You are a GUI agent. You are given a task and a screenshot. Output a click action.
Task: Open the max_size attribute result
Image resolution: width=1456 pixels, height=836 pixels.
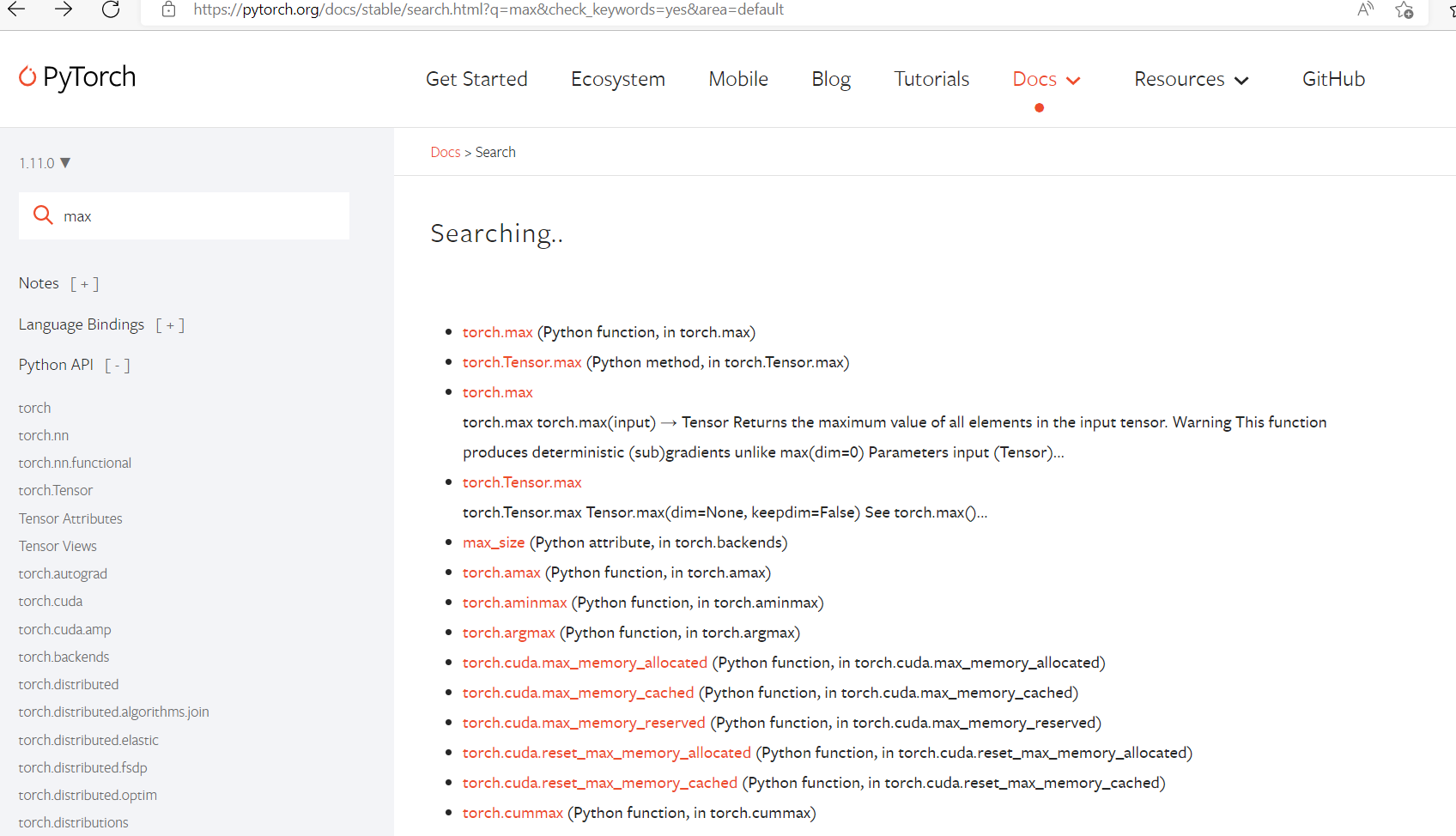(494, 542)
